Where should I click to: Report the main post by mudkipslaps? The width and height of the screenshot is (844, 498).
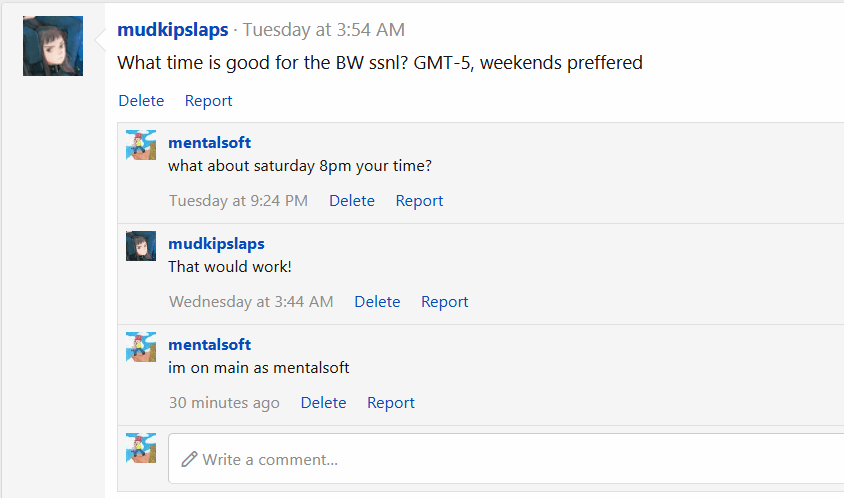208,100
